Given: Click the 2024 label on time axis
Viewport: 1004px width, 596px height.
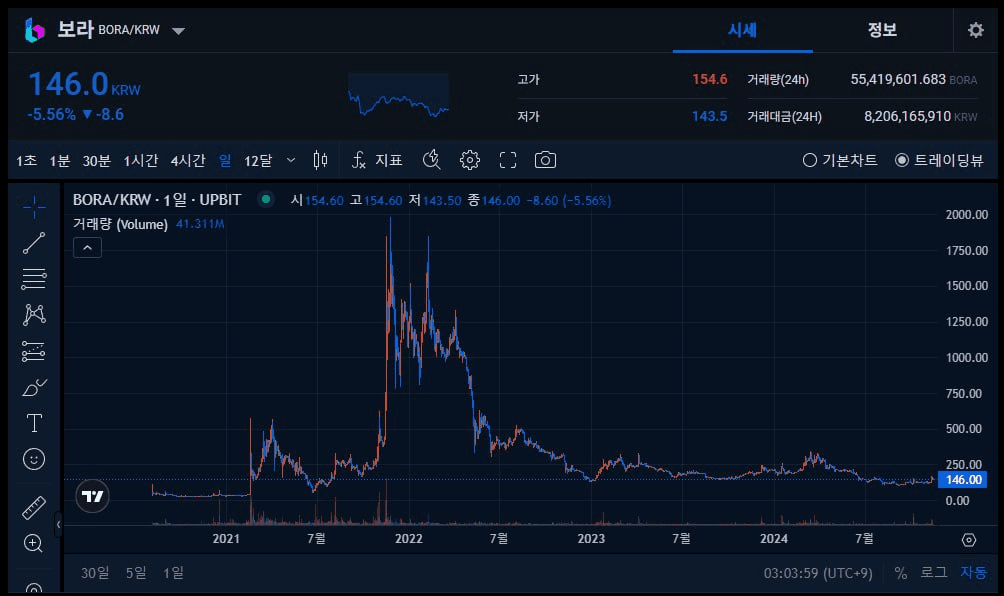Looking at the screenshot, I should [x=773, y=539].
